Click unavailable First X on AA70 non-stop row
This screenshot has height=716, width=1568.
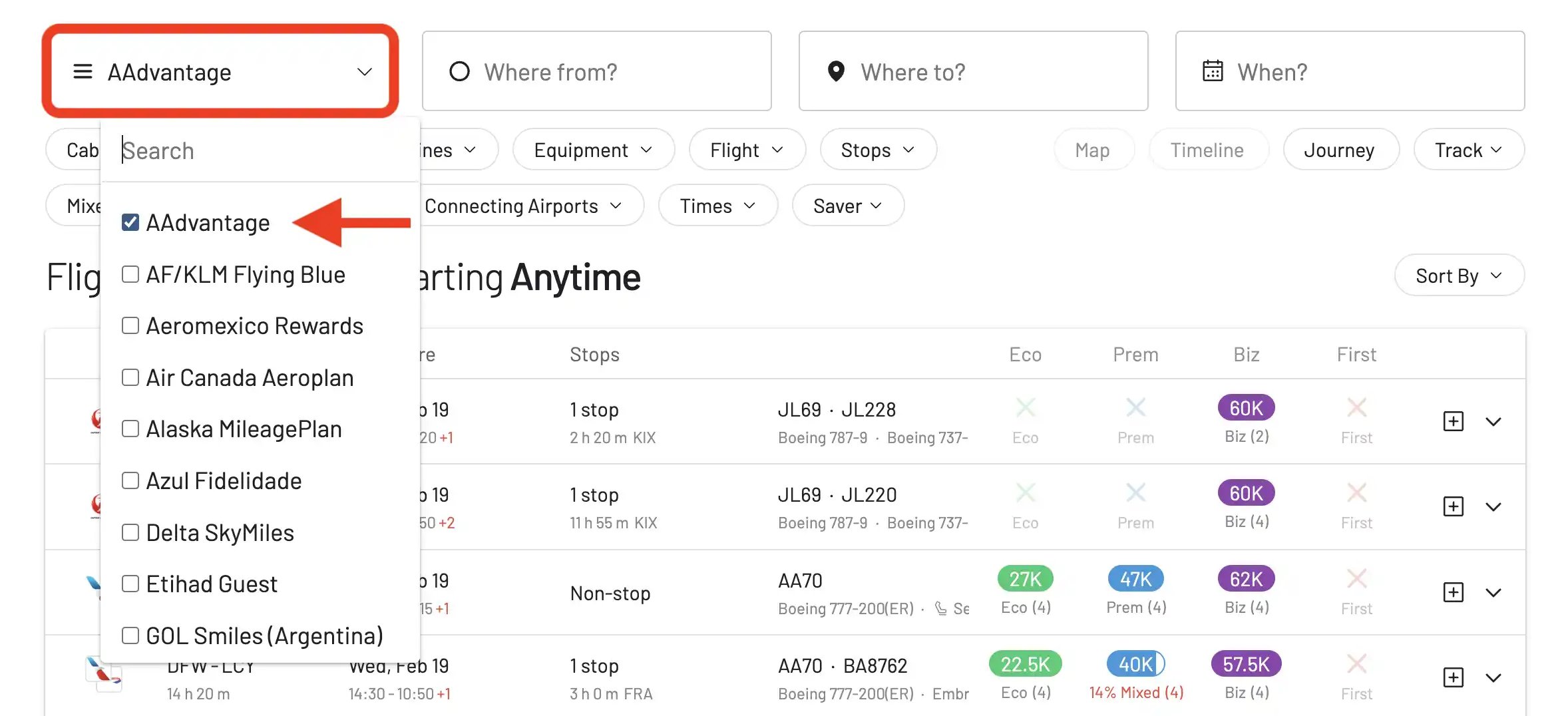[1356, 578]
